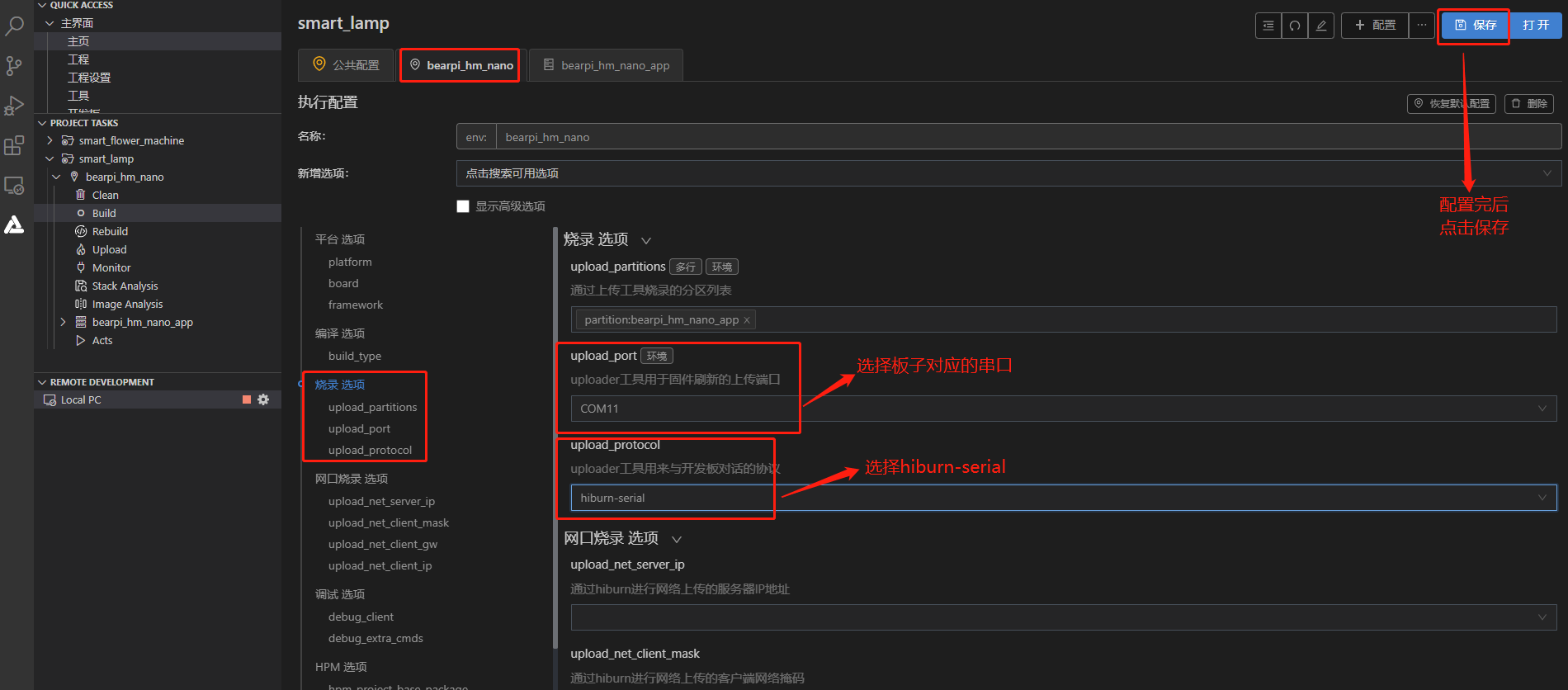Run Image Analysis task
Screen dimensions: 1568x690
(127, 304)
